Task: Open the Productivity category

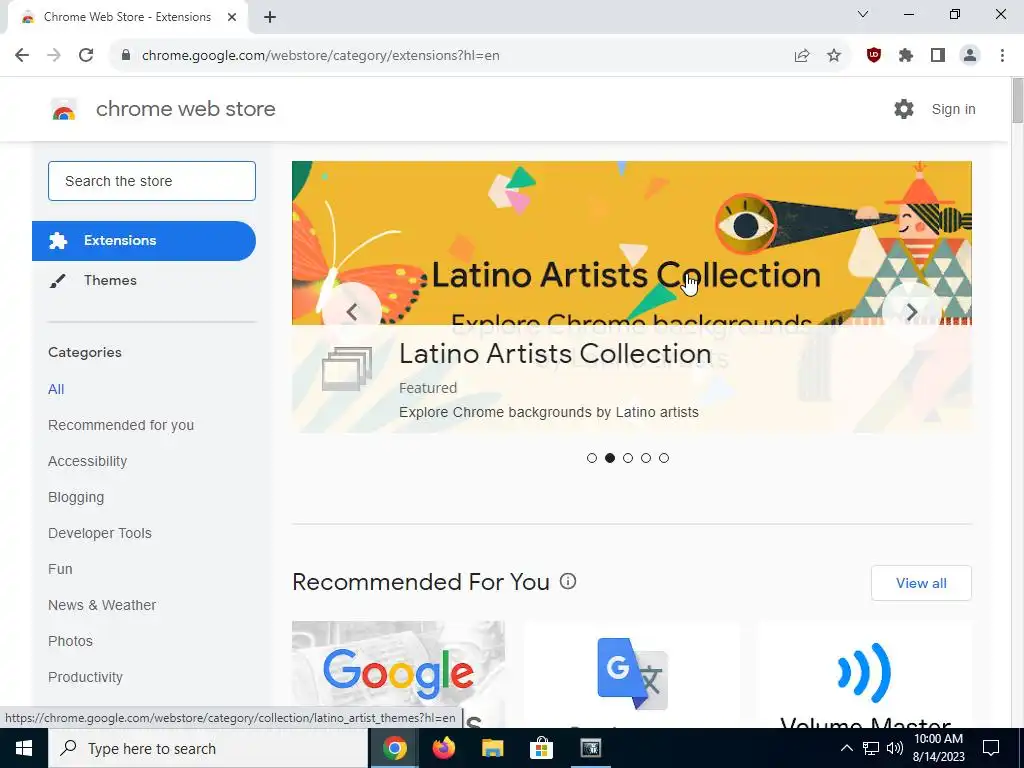Action: [86, 677]
